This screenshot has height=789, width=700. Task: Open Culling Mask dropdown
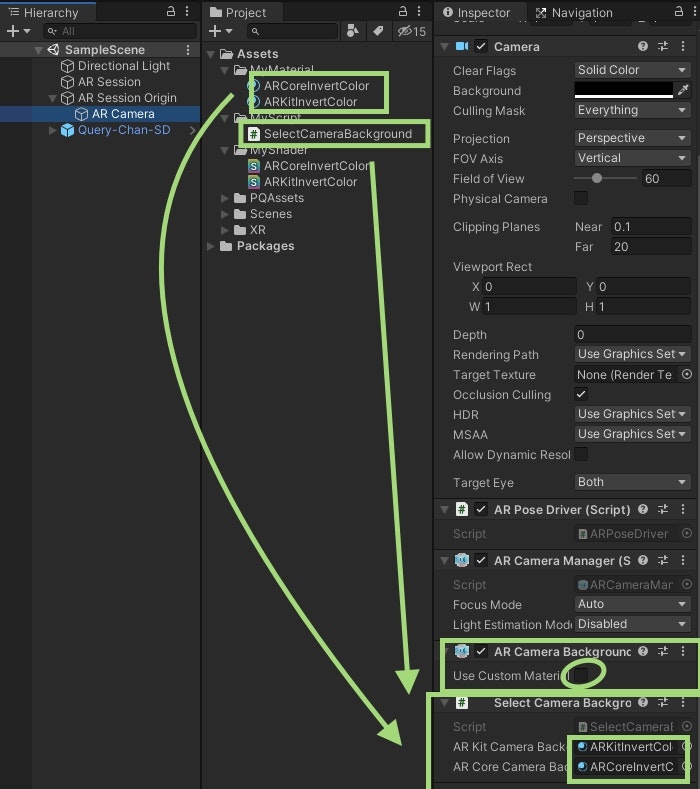coord(632,110)
